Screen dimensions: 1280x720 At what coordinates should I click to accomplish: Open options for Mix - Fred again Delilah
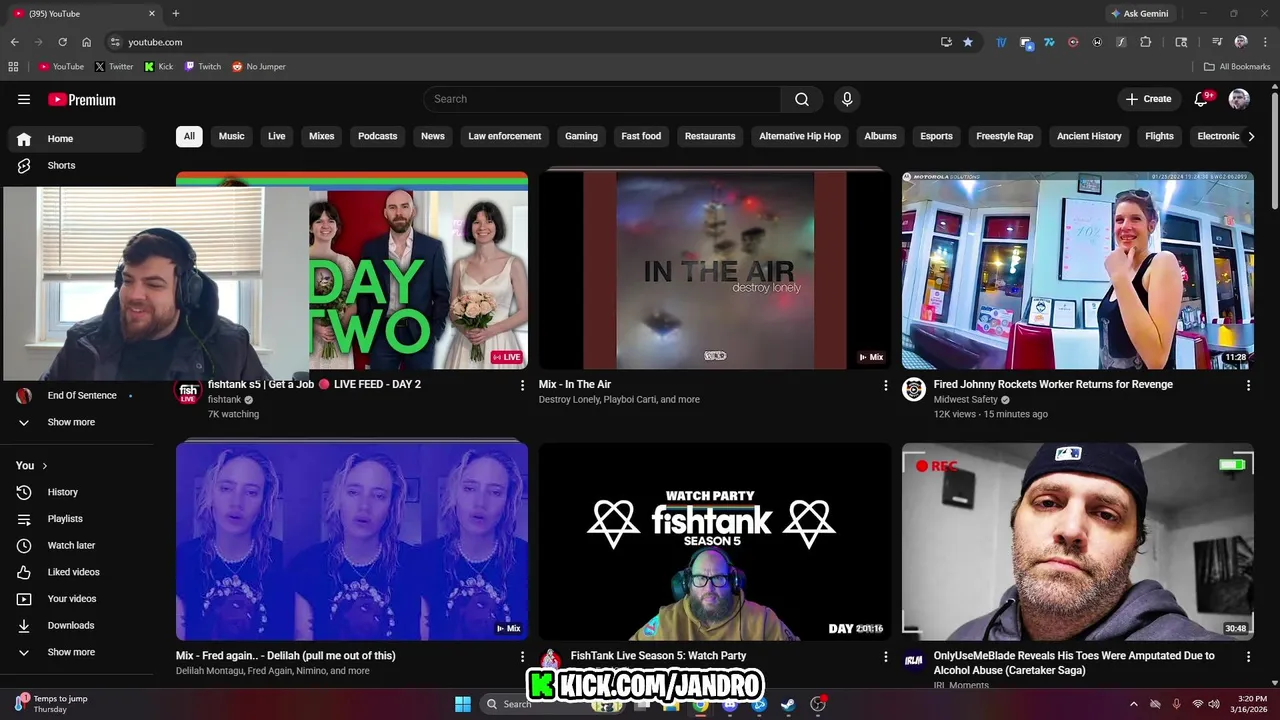522,657
